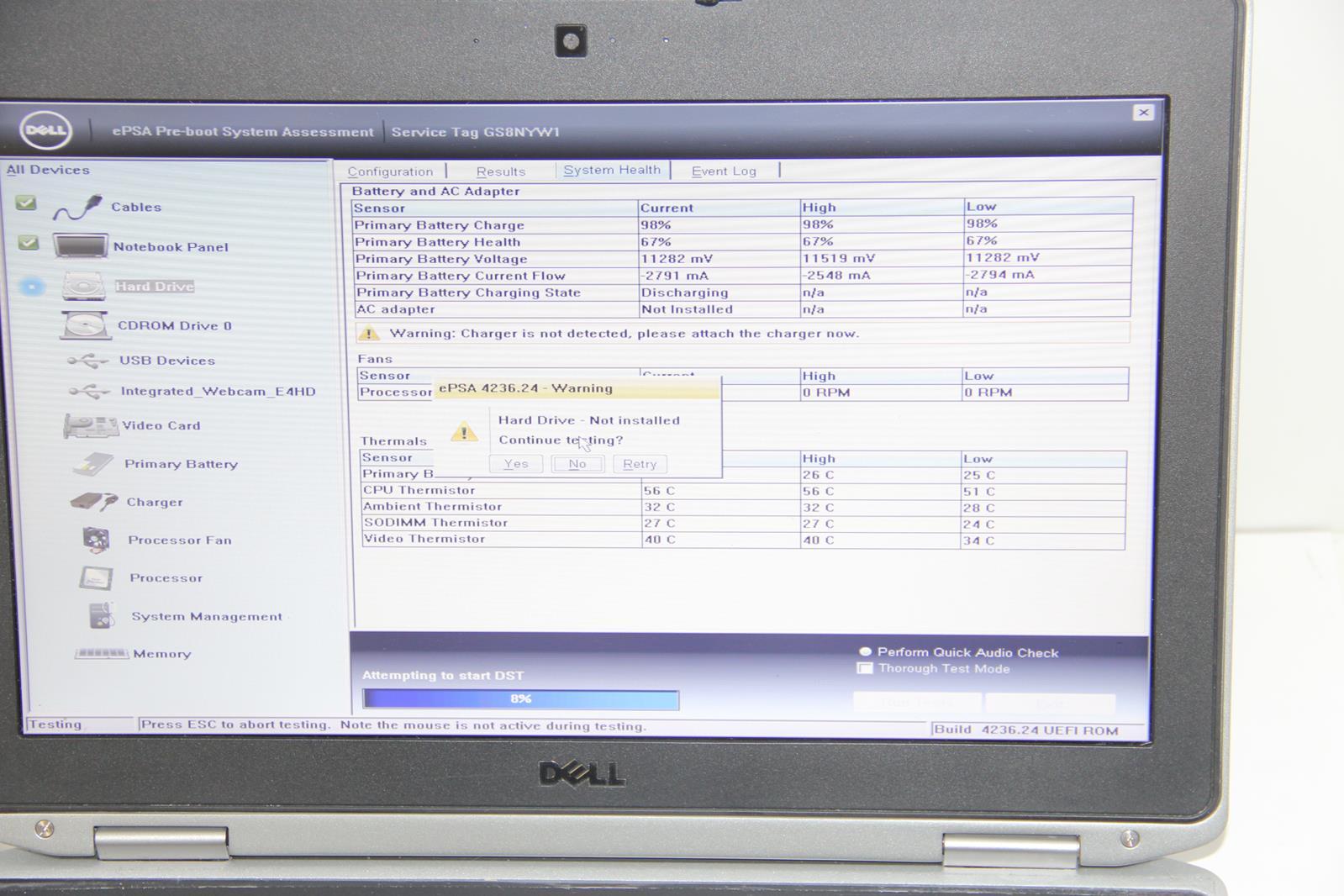Click Primary Battery Current Flow label

coord(461,276)
